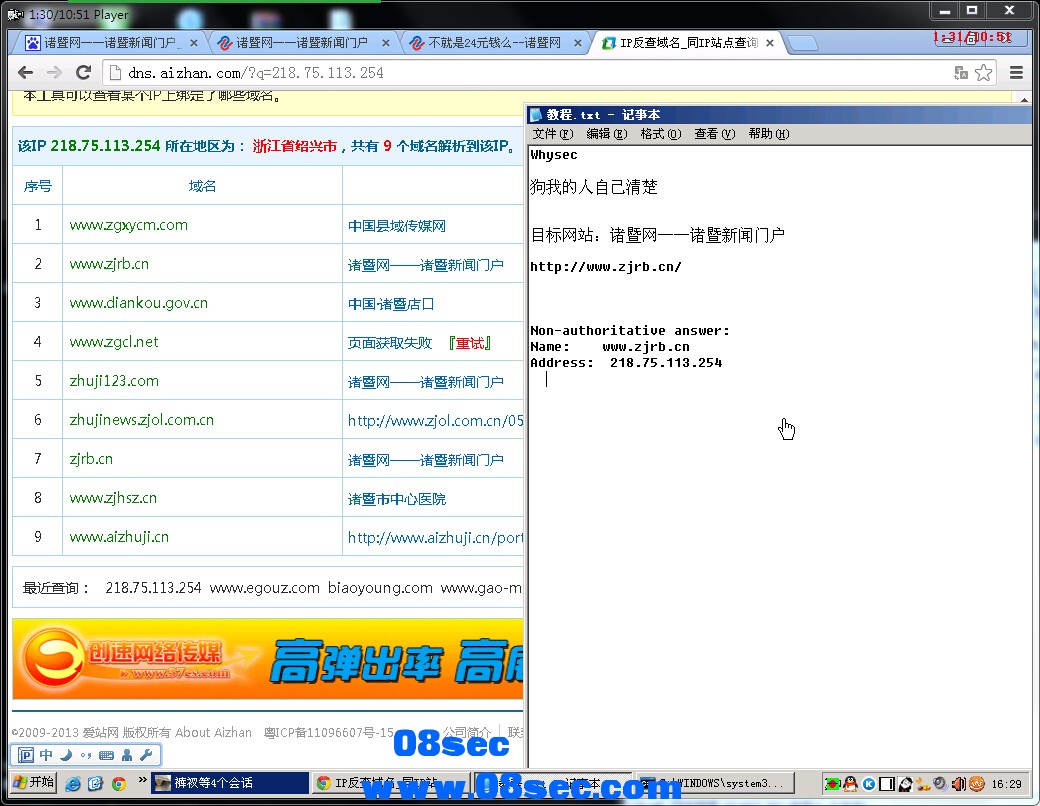1040x806 pixels.
Task: Open taskbar item 裤衩等4个会话
Action: click(x=229, y=783)
